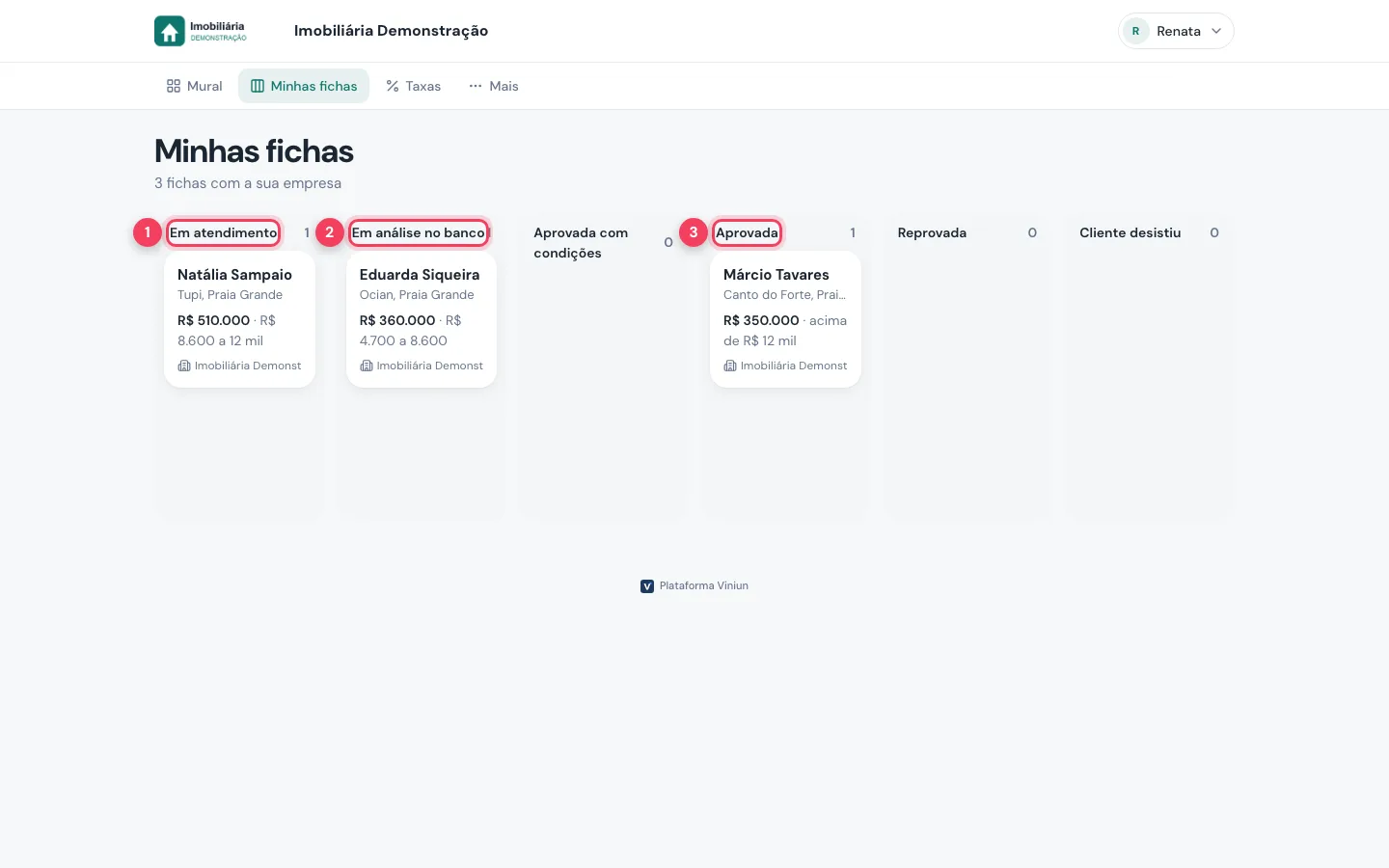The height and width of the screenshot is (868, 1389).
Task: Click building icon on Márcio Tavares card
Action: pos(730,366)
